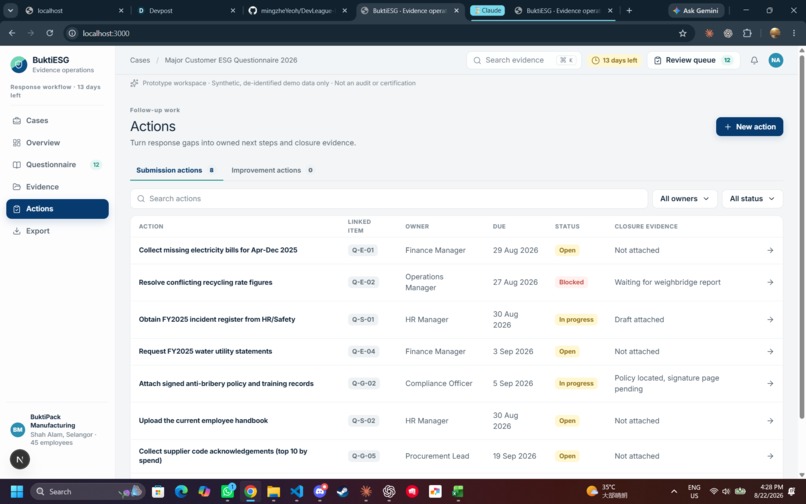Open arrow for Request FY2025 water utility row
Screen dimensions: 806x504
click(x=770, y=352)
